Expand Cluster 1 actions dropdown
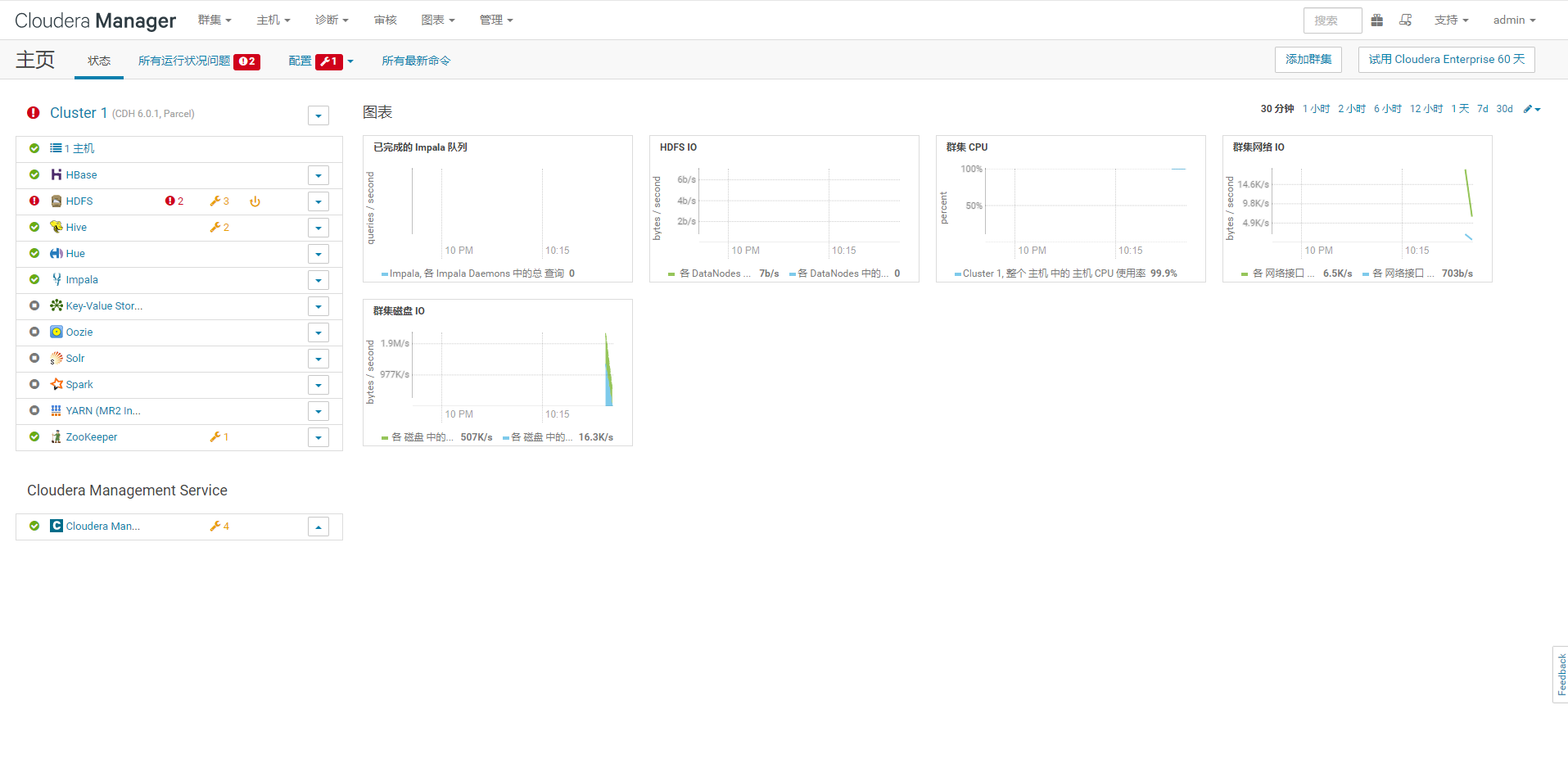The width and height of the screenshot is (1568, 764). pos(319,115)
